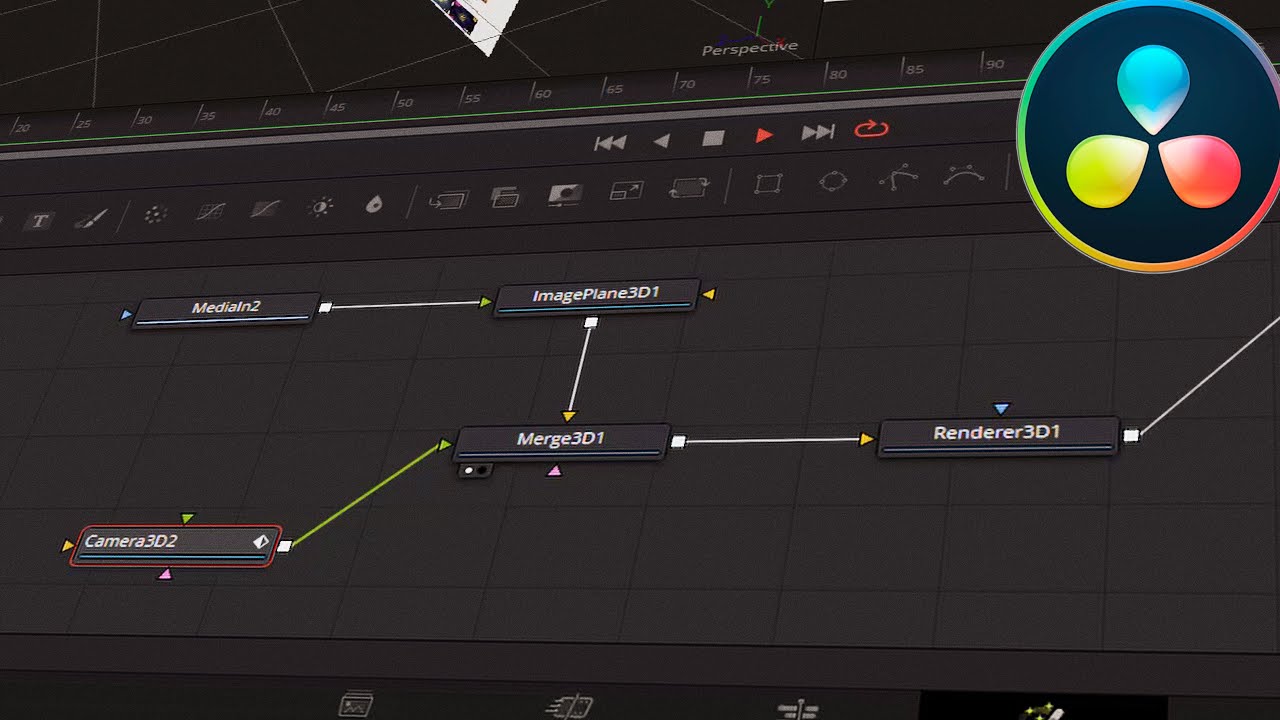This screenshot has width=1280, height=720.
Task: Add a Color Corrector node from toolbar
Action: click(155, 214)
